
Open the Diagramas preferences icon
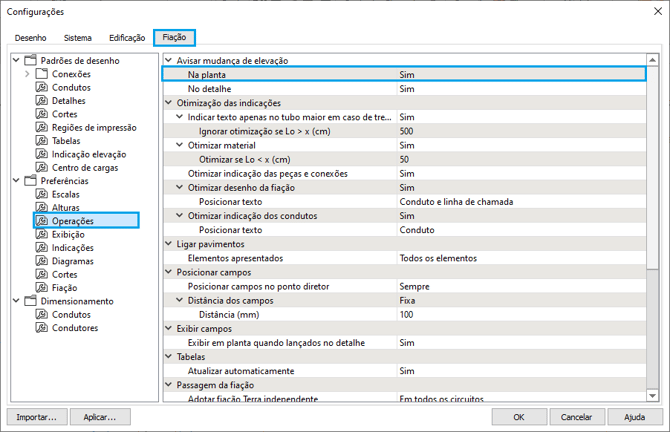coord(42,260)
